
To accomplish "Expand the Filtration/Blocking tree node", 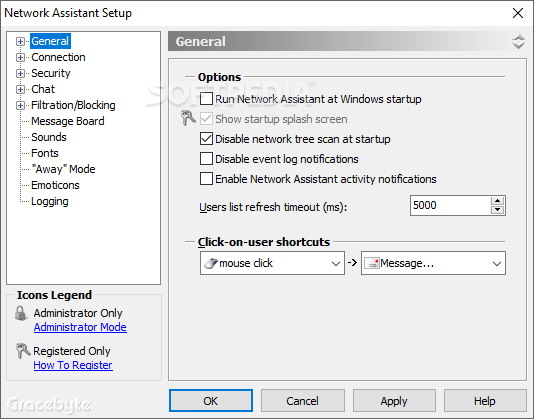I will 20,105.
